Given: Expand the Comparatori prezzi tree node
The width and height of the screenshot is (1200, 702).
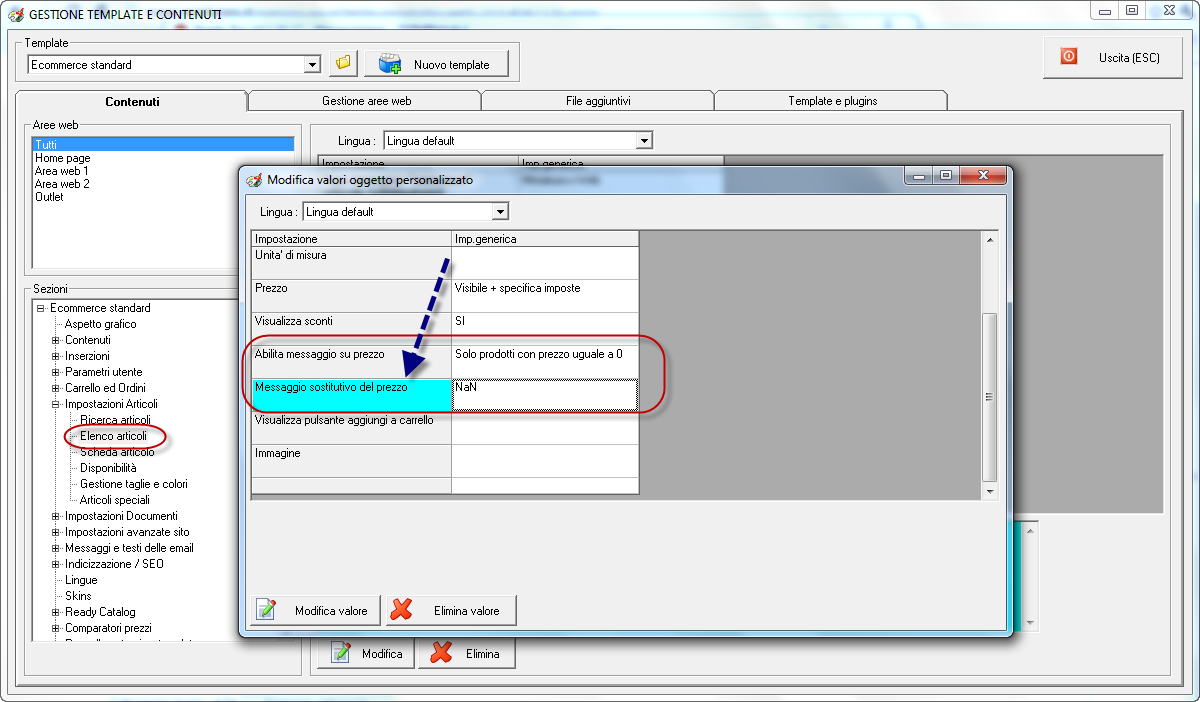Looking at the screenshot, I should click(56, 628).
